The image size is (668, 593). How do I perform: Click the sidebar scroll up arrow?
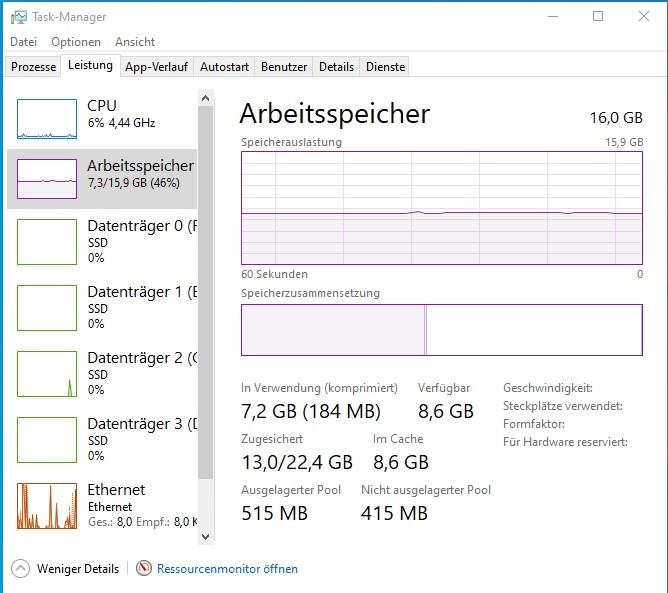[206, 98]
